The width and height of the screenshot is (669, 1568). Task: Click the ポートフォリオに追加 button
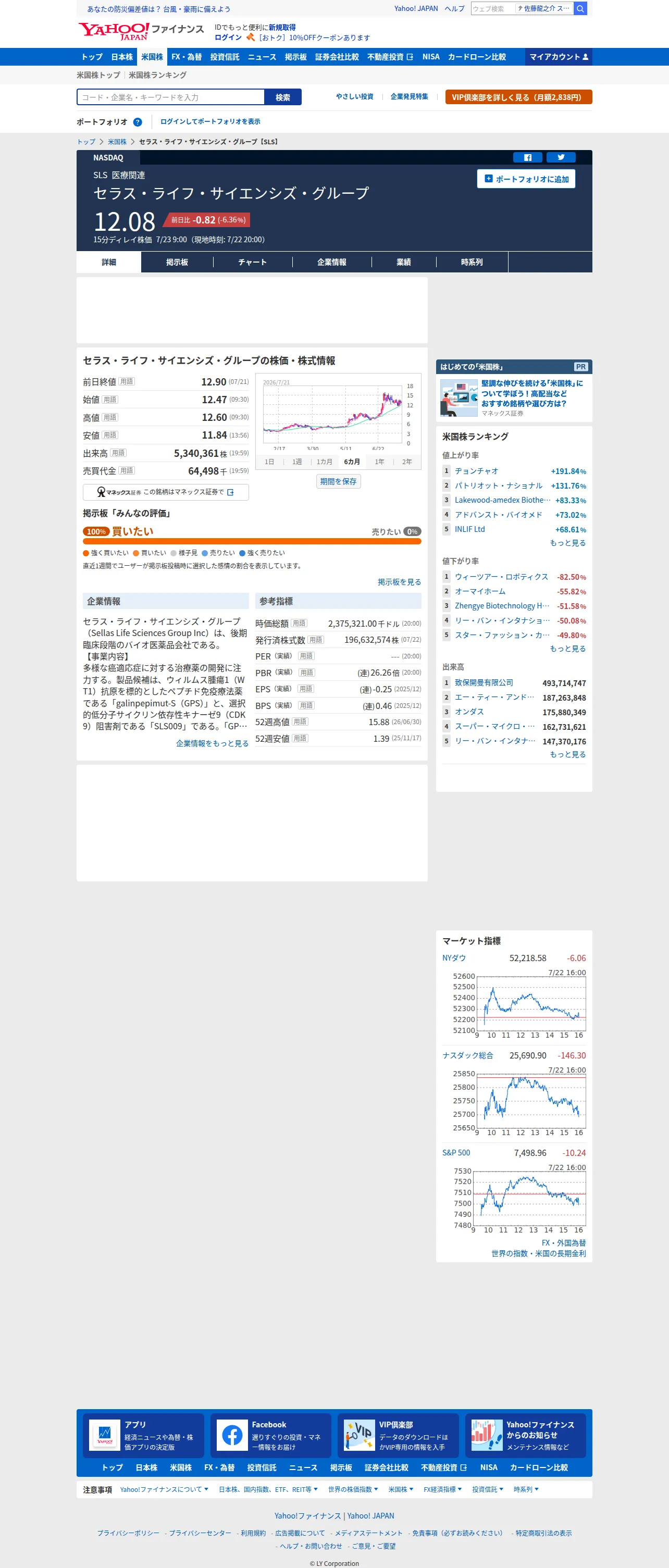click(526, 179)
